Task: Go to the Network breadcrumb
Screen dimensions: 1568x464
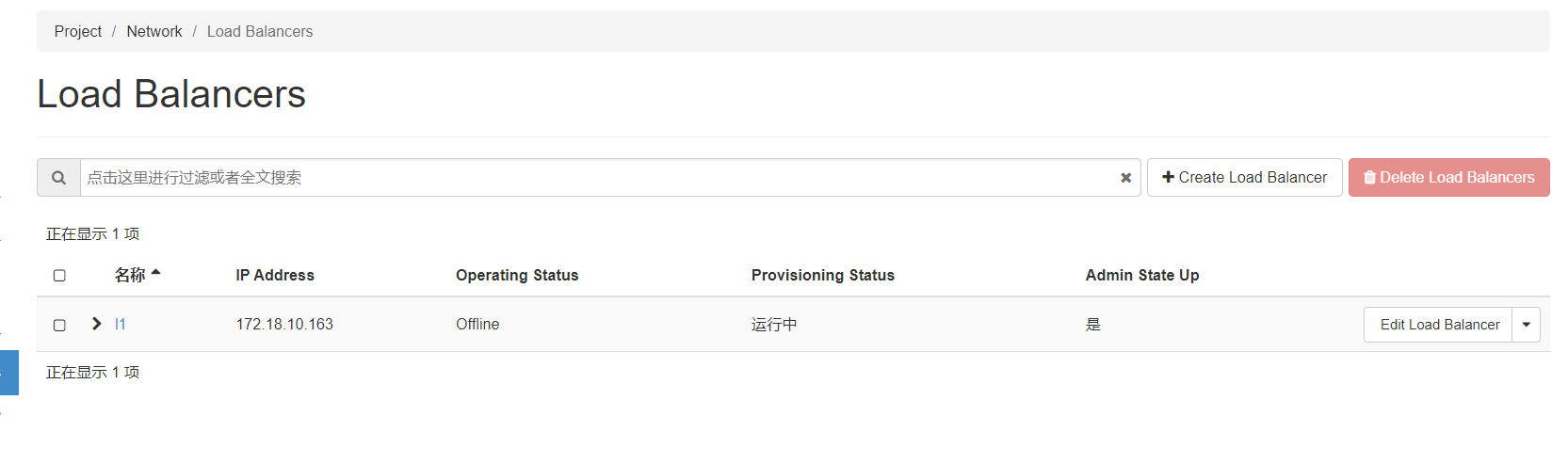Action: [x=154, y=31]
